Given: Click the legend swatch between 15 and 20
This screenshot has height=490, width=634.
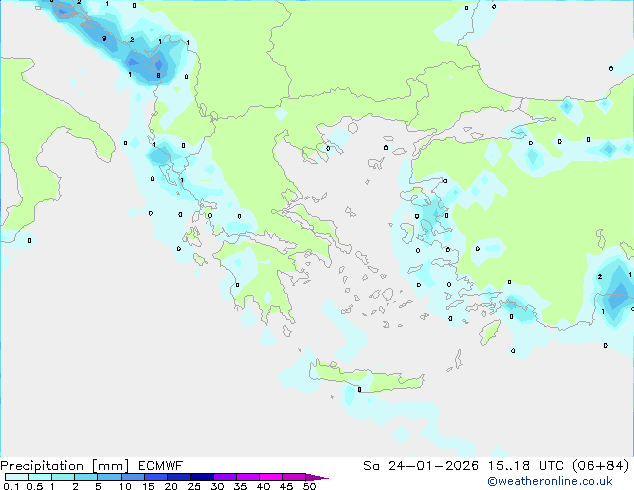Looking at the screenshot, I should tap(156, 477).
